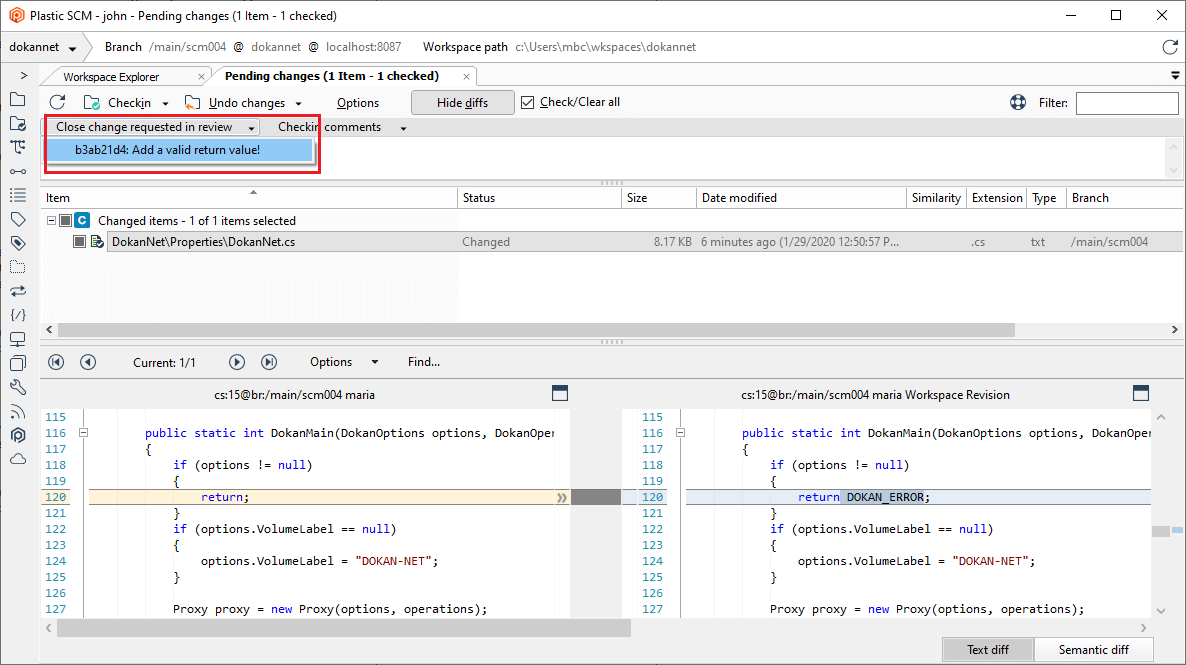Go to last difference
Image resolution: width=1186 pixels, height=665 pixels.
[269, 362]
